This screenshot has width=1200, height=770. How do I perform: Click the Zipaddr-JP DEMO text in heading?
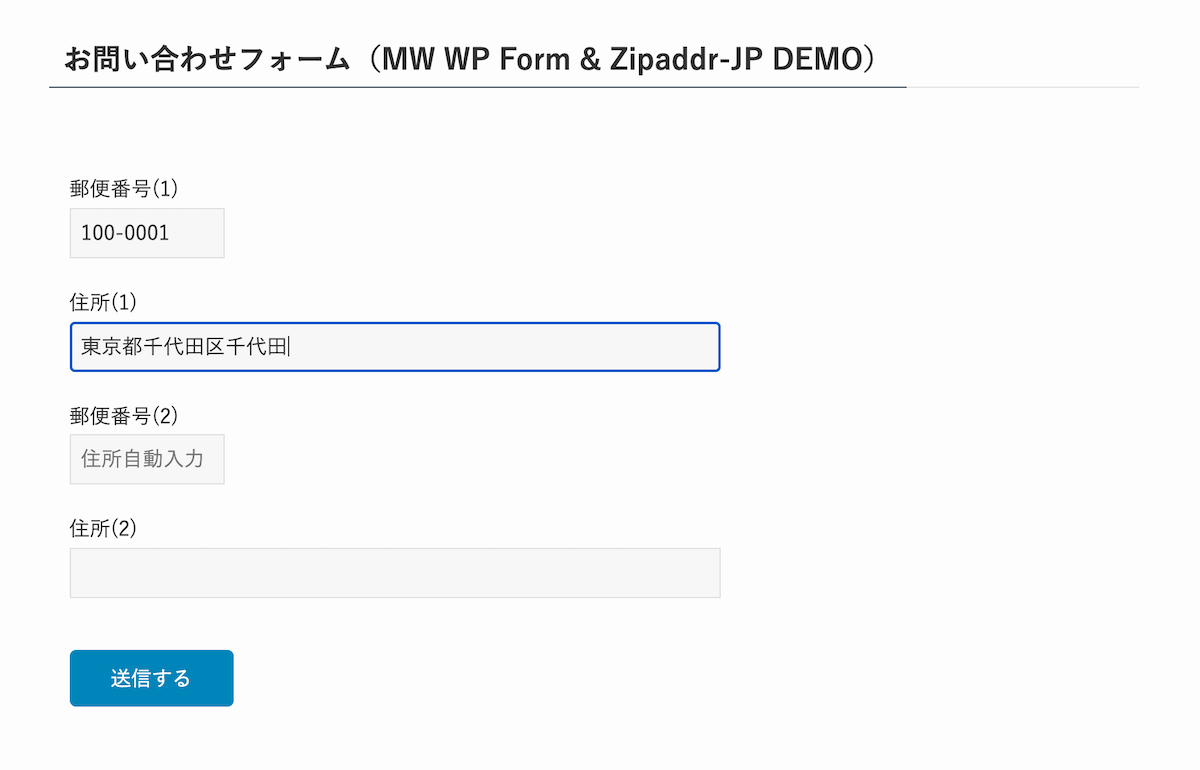[x=742, y=58]
